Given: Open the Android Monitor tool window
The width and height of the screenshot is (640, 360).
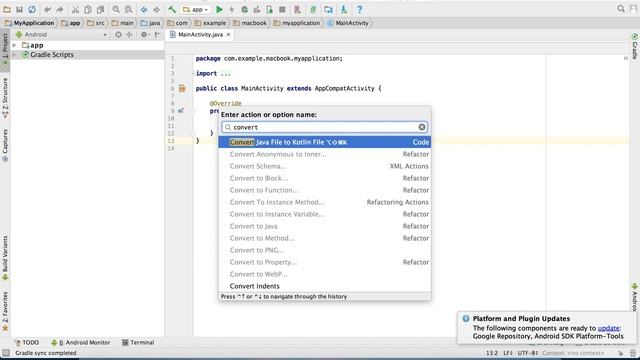Looking at the screenshot, I should [x=80, y=342].
